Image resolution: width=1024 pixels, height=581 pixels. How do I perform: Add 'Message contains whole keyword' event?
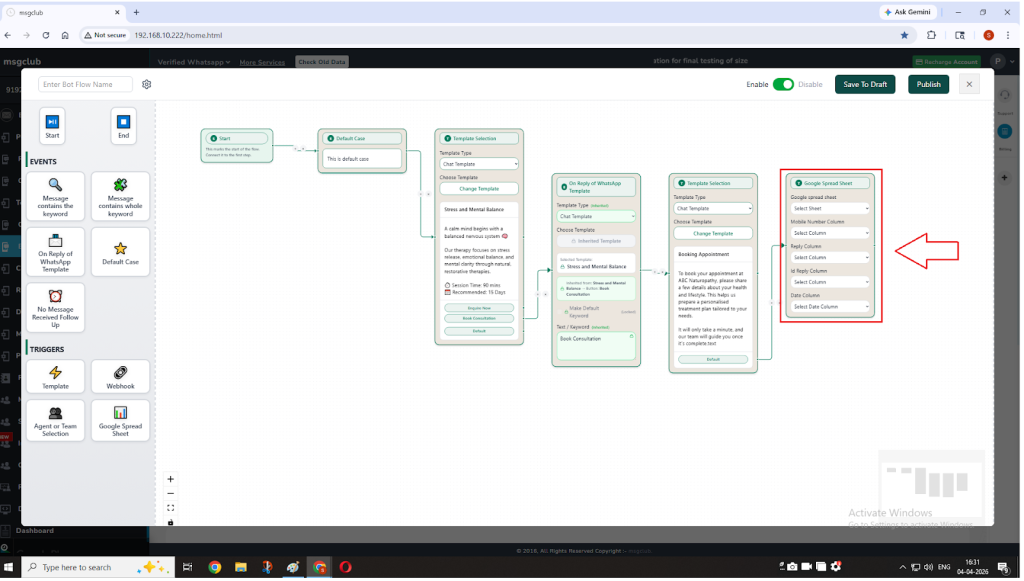(x=120, y=196)
